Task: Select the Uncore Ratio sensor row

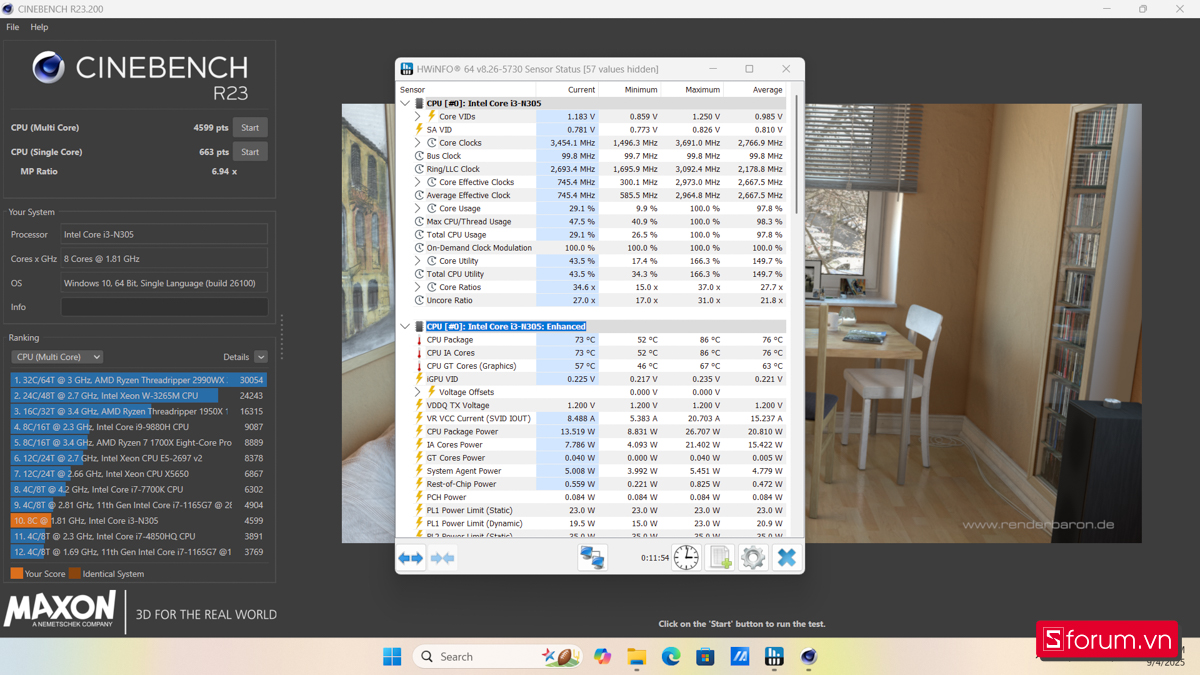Action: point(592,300)
